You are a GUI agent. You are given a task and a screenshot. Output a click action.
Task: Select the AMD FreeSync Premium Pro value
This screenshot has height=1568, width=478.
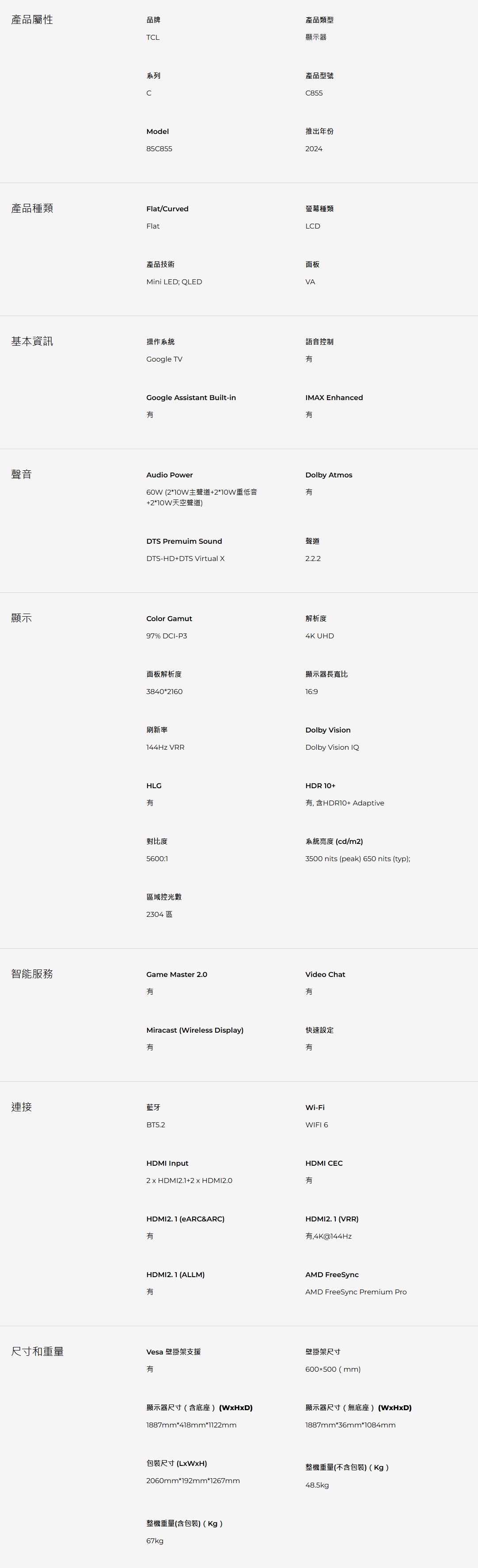pyautogui.click(x=356, y=1292)
